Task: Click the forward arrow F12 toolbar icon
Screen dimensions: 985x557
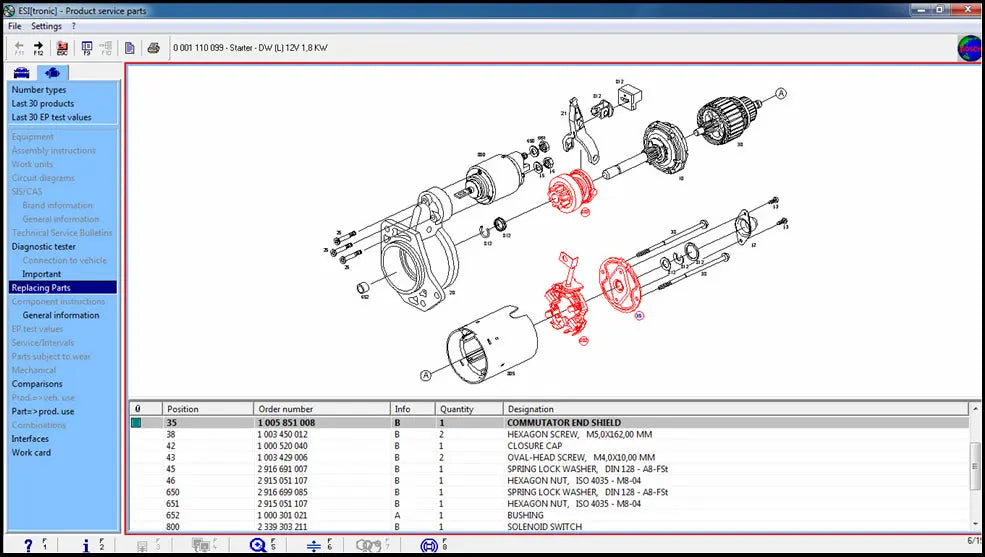Action: coord(38,47)
